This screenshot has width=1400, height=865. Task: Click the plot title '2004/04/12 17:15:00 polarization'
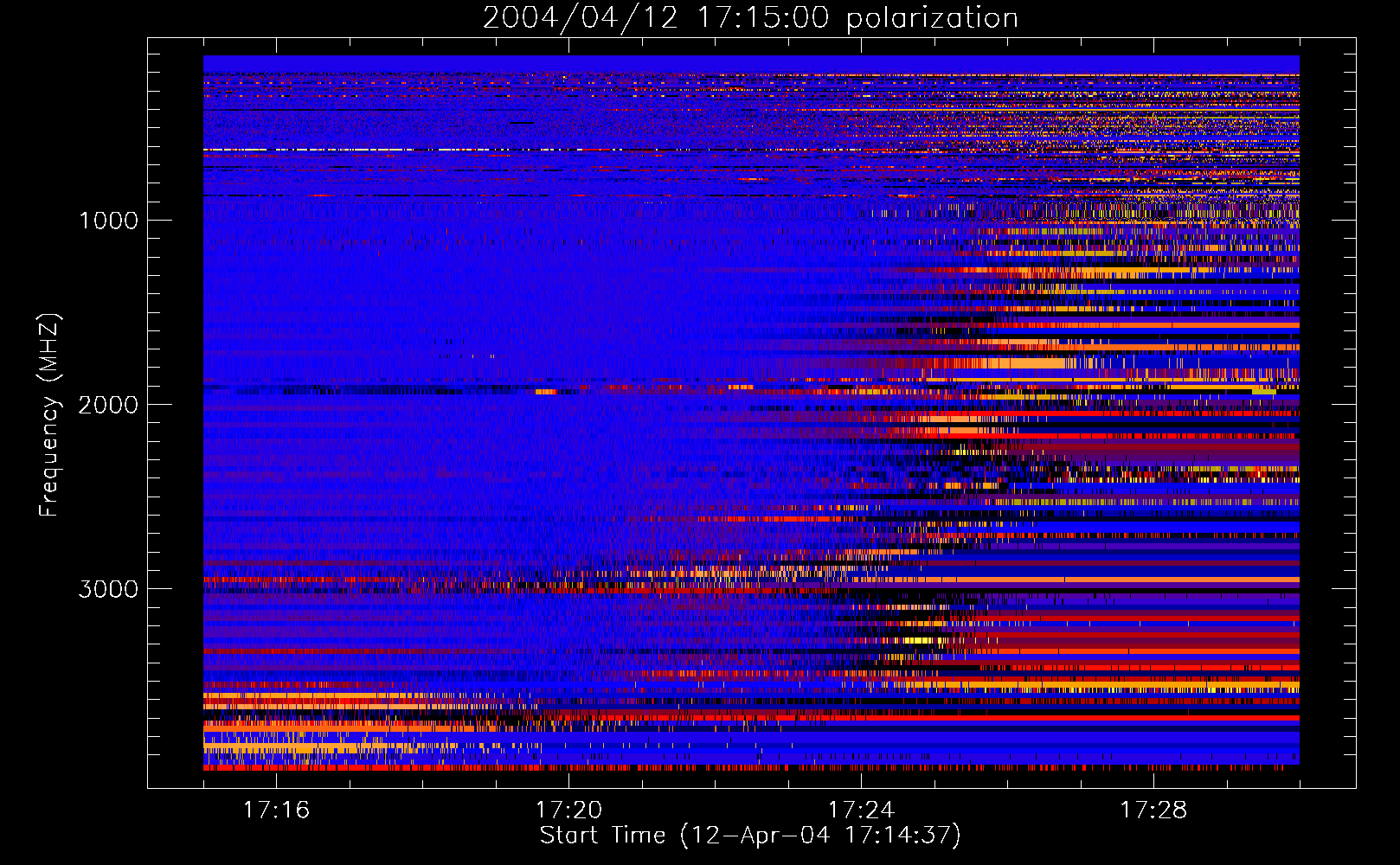tap(750, 18)
